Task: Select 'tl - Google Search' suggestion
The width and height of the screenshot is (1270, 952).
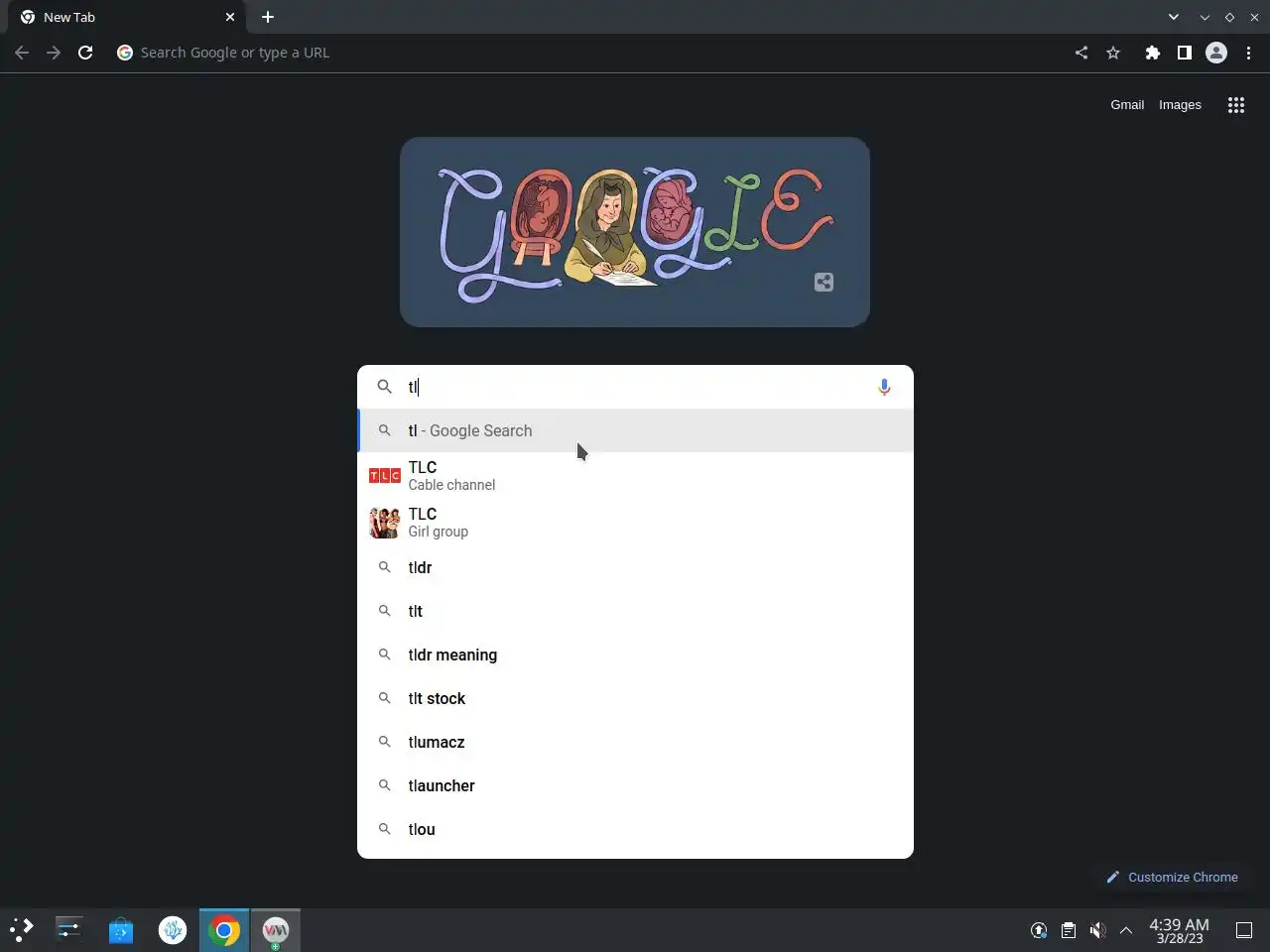Action: tap(635, 430)
